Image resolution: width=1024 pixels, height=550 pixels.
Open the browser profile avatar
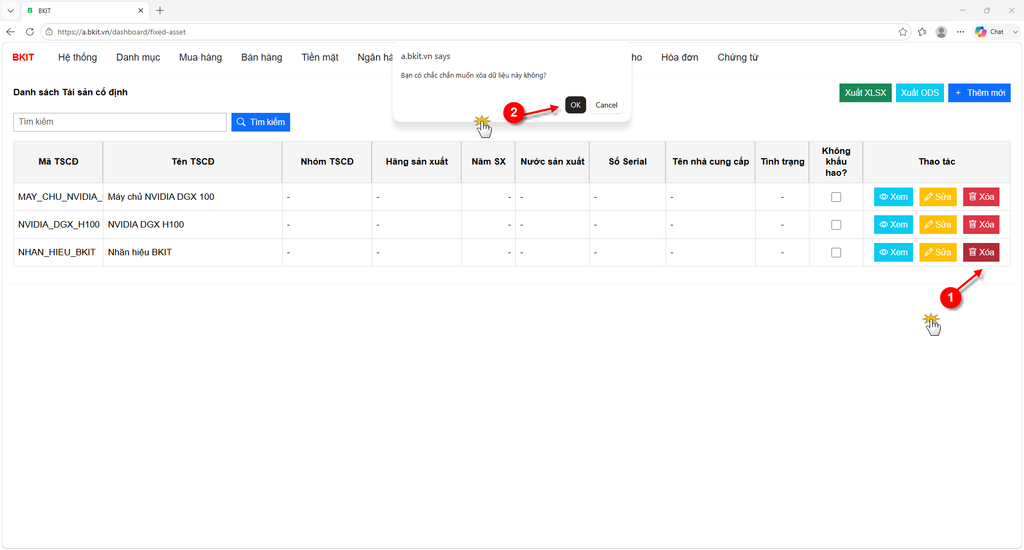pos(941,31)
